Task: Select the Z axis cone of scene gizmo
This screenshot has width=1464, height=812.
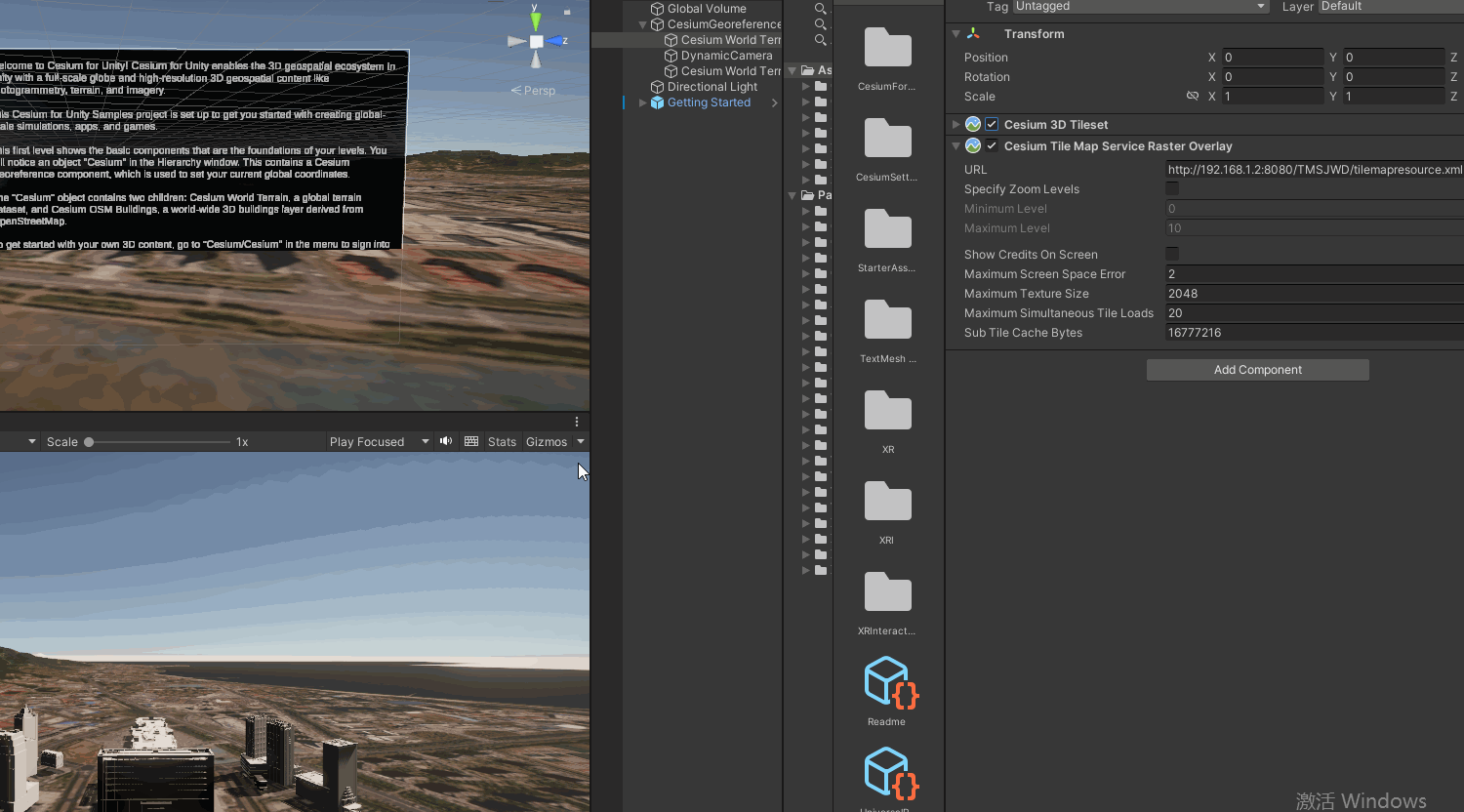Action: pyautogui.click(x=556, y=41)
